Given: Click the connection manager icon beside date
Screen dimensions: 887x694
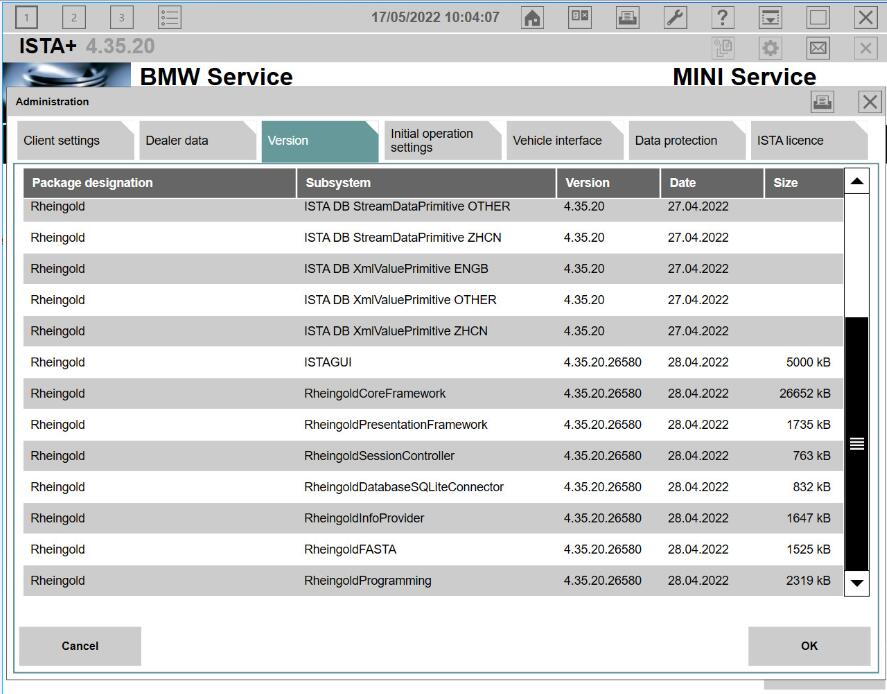Looking at the screenshot, I should click(x=580, y=18).
